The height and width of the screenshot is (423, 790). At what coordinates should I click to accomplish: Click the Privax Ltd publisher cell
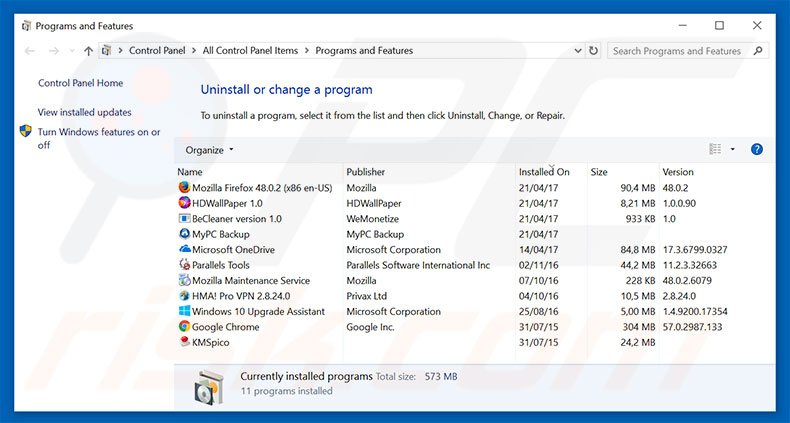click(366, 296)
